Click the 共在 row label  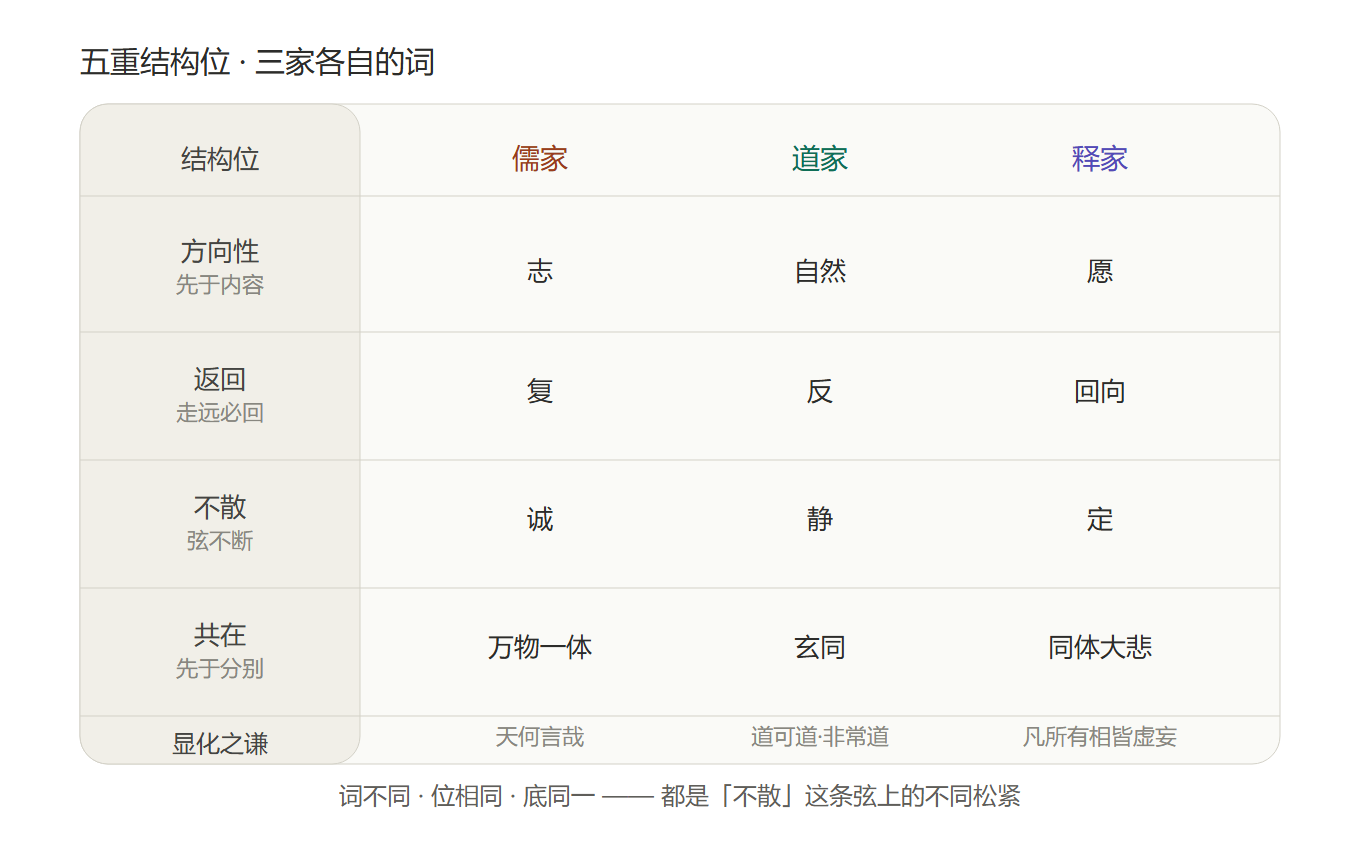click(x=220, y=635)
